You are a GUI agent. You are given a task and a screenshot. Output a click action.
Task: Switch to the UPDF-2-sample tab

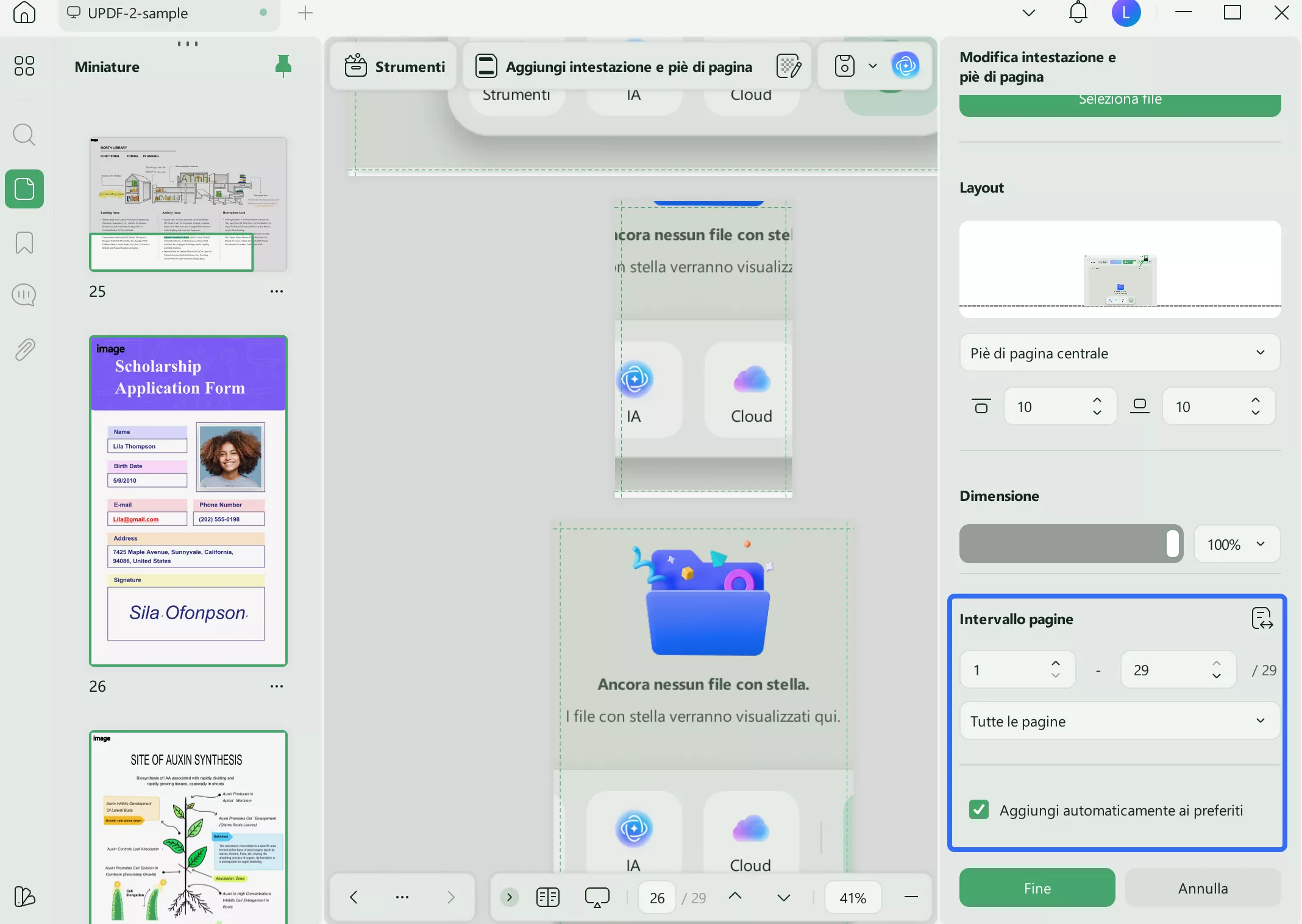(138, 13)
